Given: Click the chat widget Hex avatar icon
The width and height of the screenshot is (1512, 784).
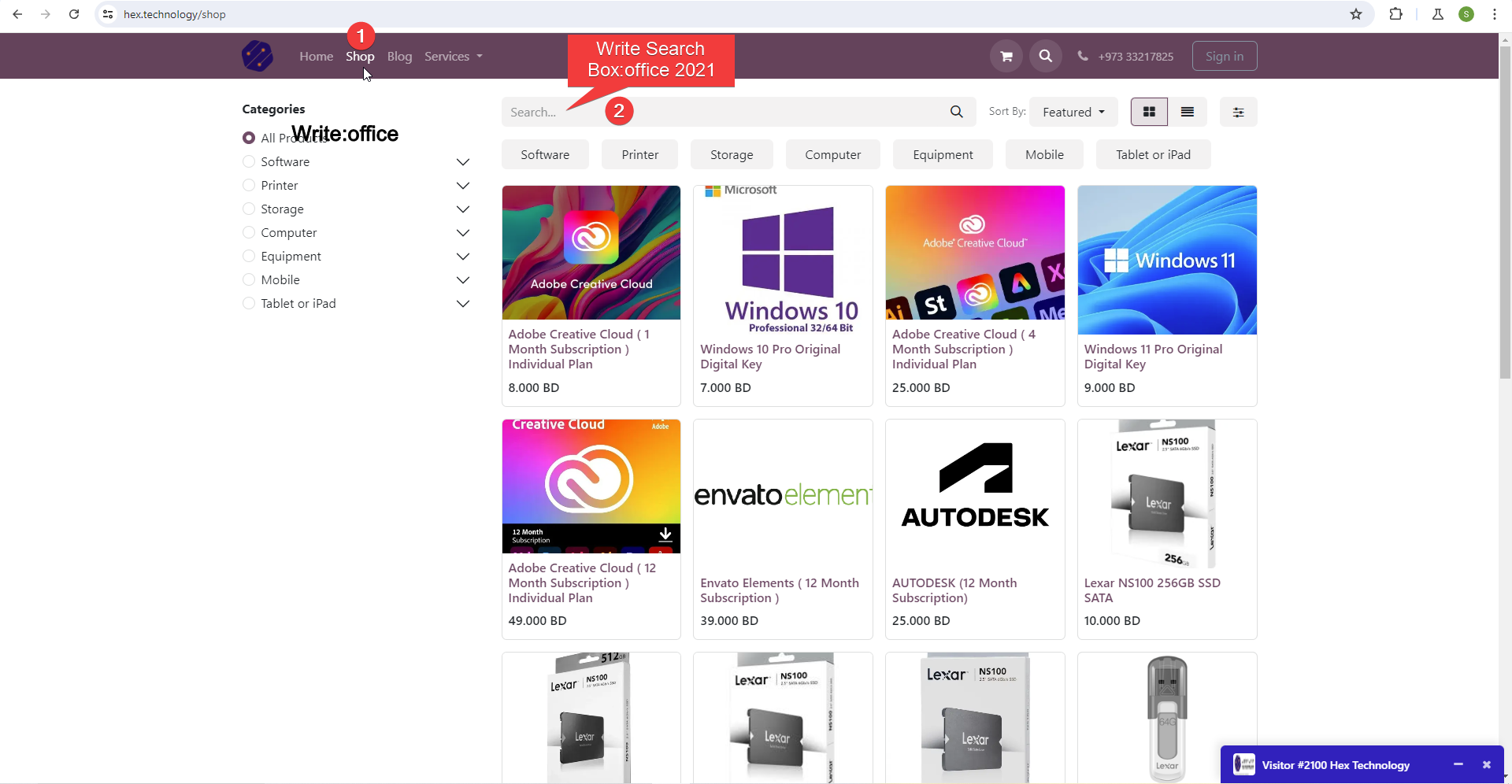Looking at the screenshot, I should (x=1244, y=764).
